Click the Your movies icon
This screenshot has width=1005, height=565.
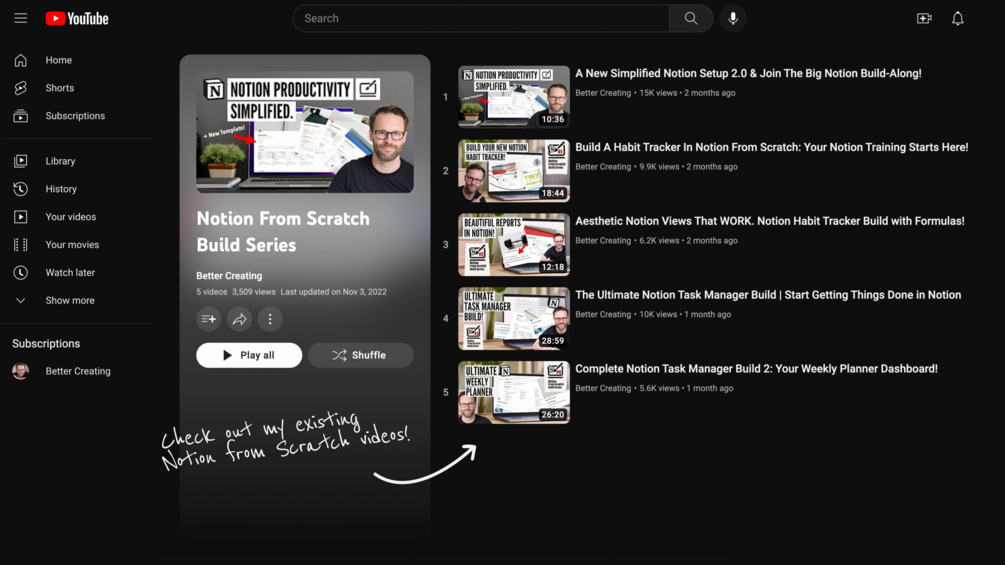21,245
